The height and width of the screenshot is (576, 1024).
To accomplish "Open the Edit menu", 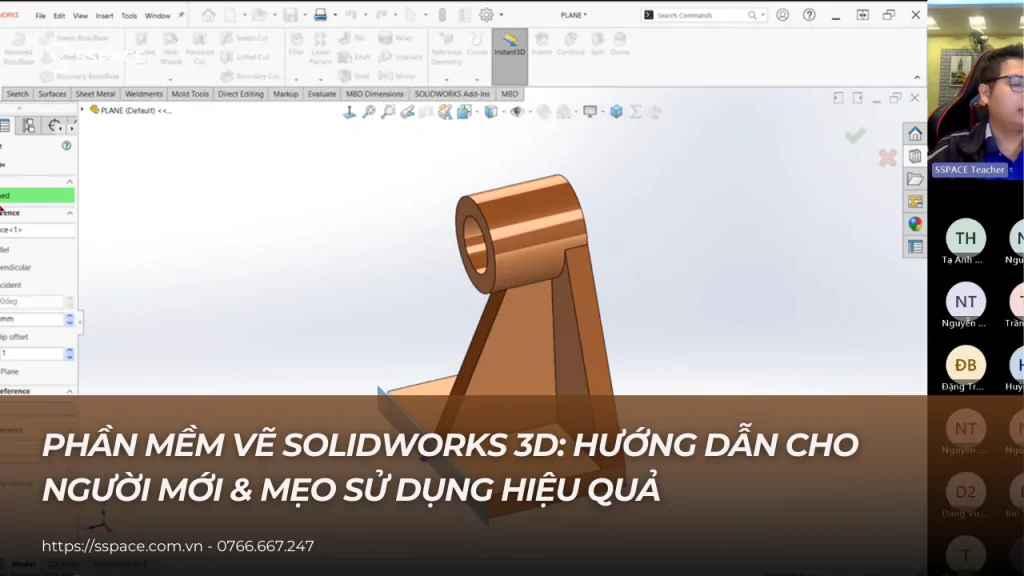I will point(59,16).
